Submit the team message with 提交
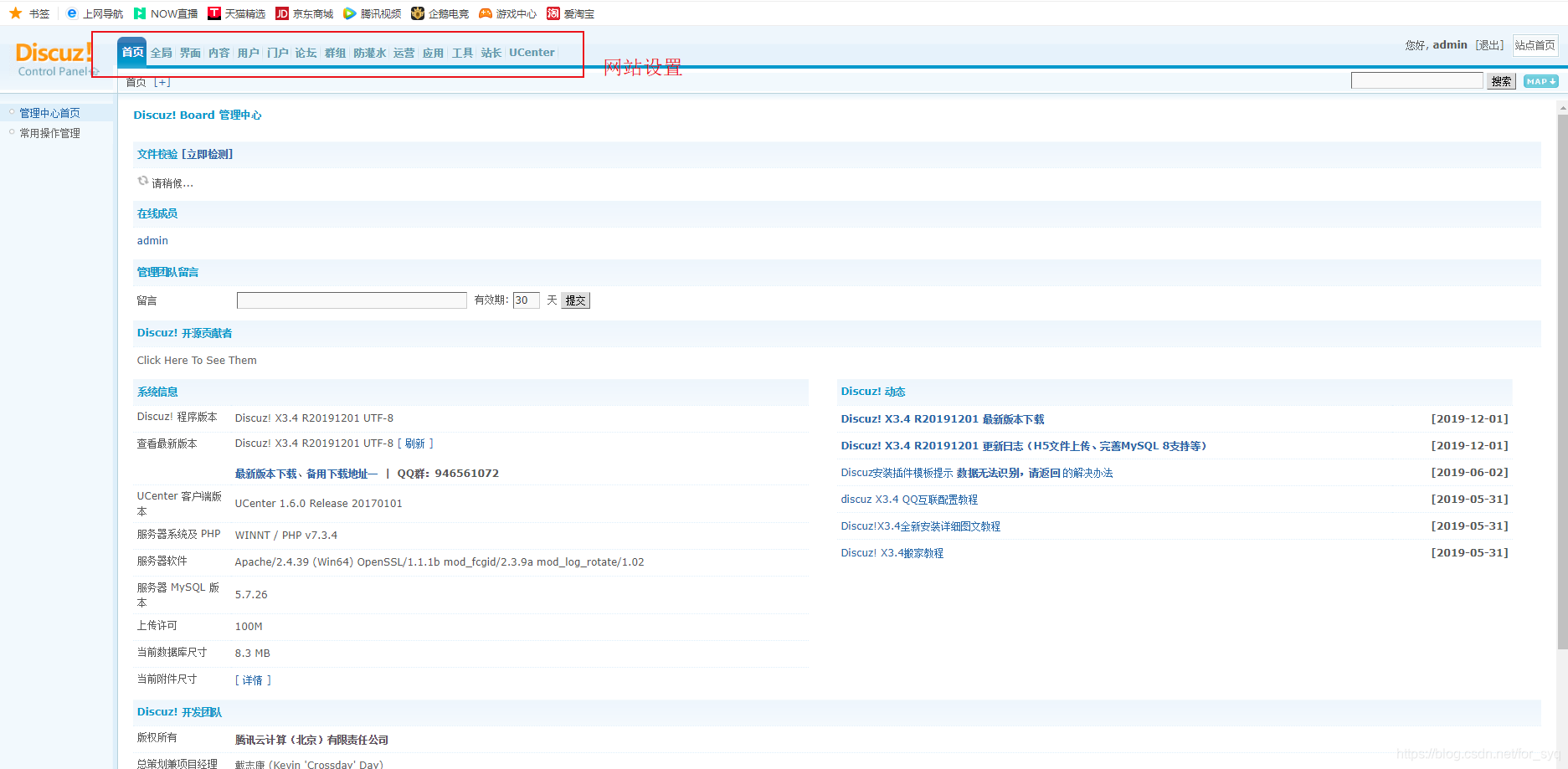This screenshot has height=769, width=1568. coord(575,300)
